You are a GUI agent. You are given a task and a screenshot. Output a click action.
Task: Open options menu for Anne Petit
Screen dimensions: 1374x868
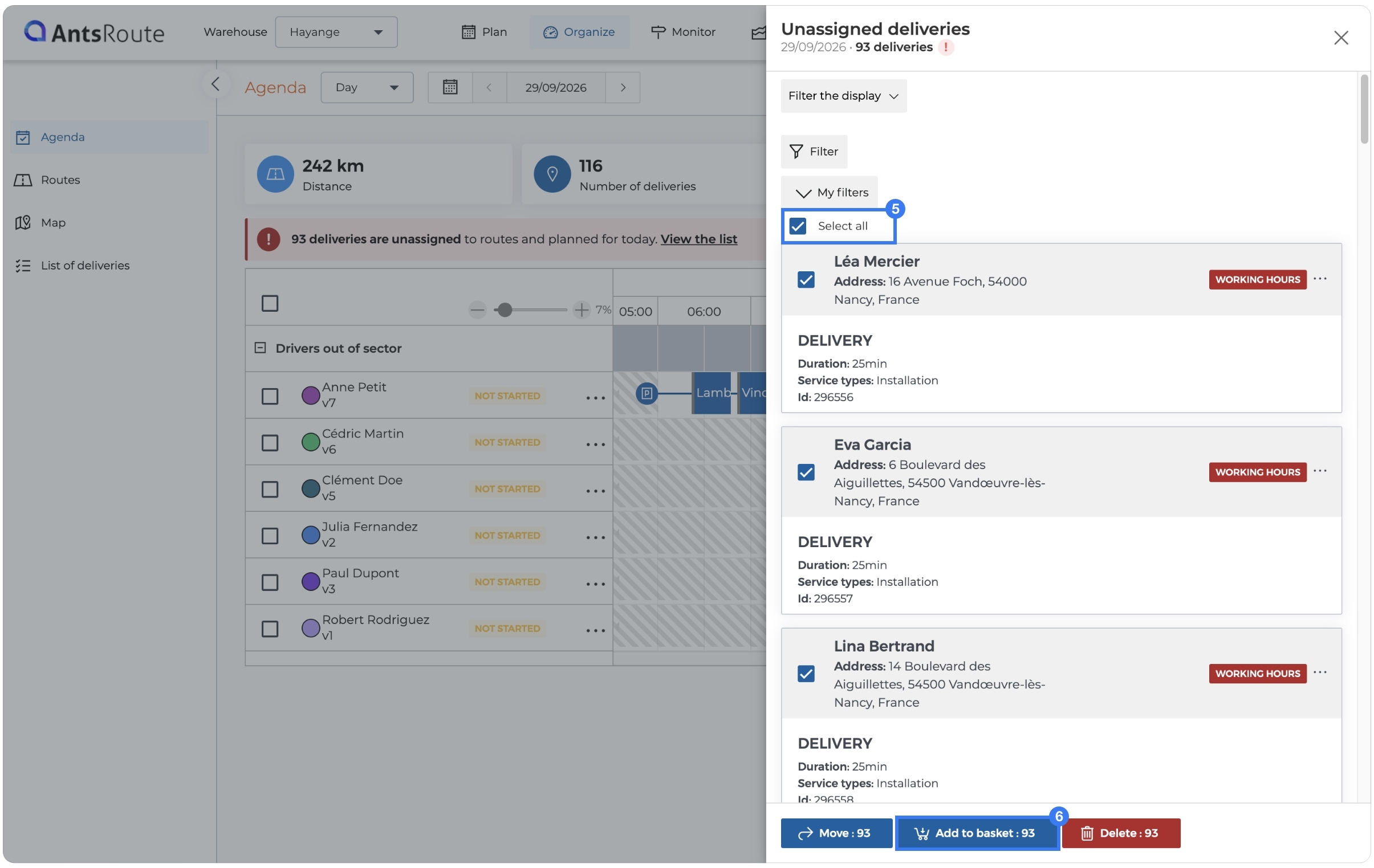point(595,397)
